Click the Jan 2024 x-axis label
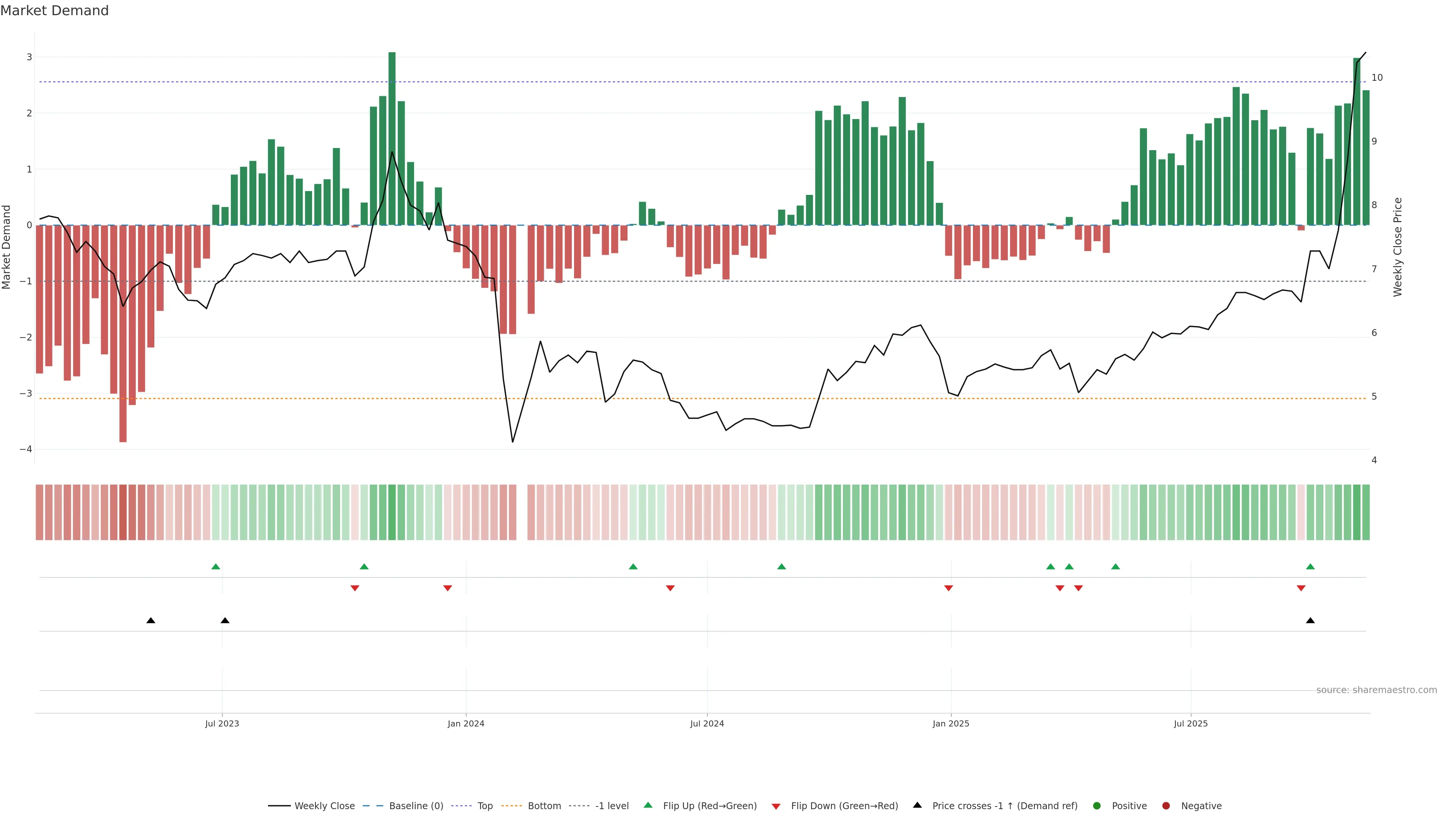 pos(466,723)
